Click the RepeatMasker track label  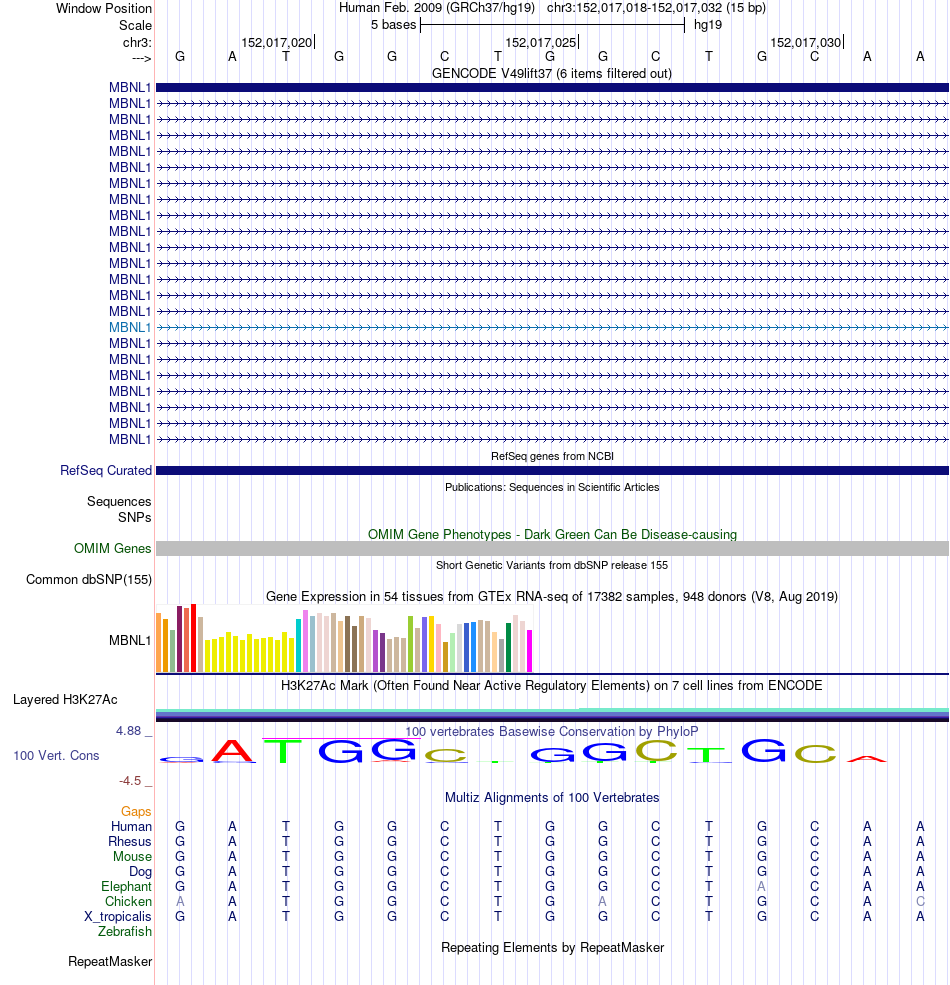point(110,962)
